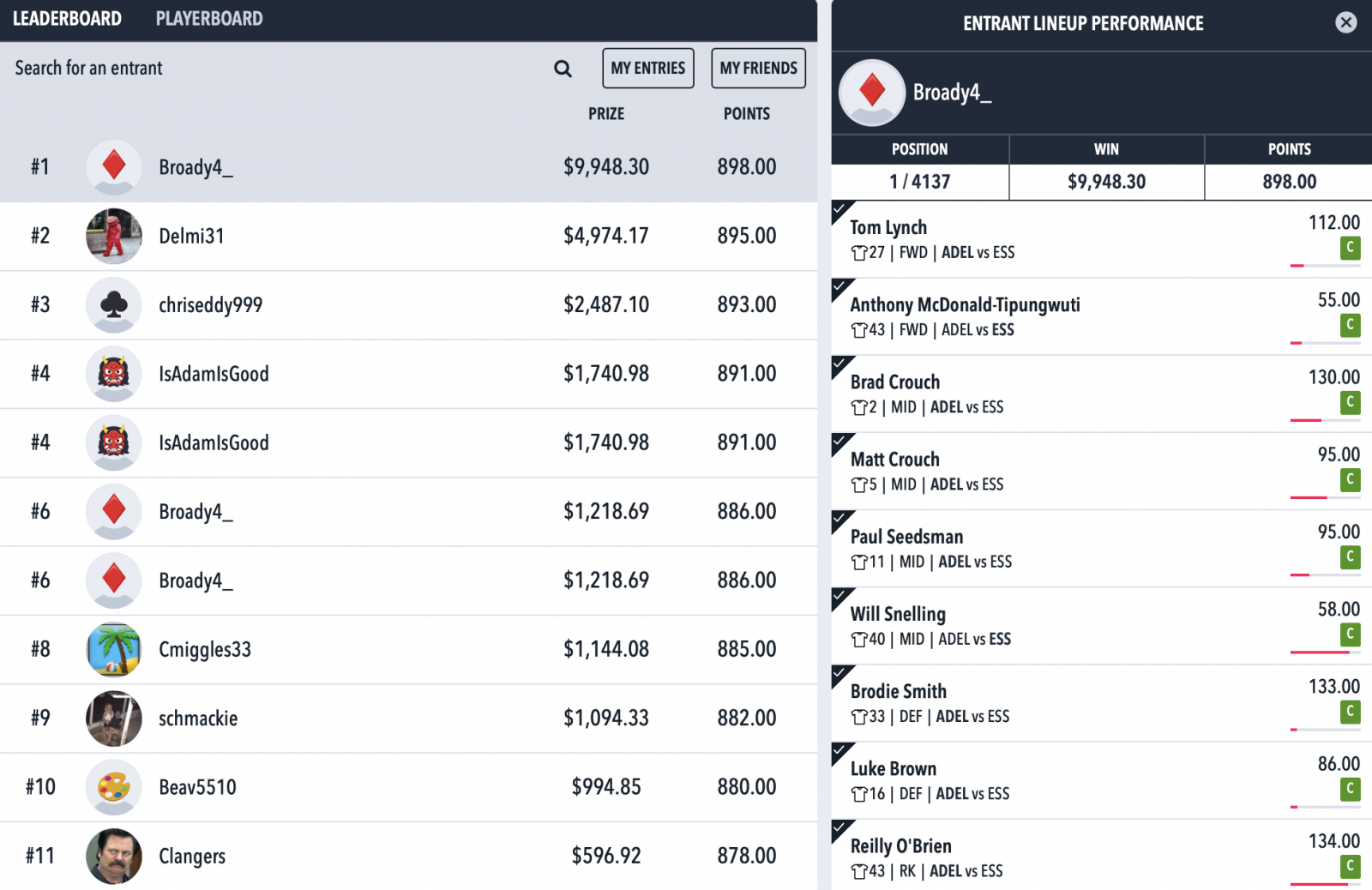Click the checkmark corner on Will Snelling
This screenshot has width=1372, height=890.
point(840,597)
